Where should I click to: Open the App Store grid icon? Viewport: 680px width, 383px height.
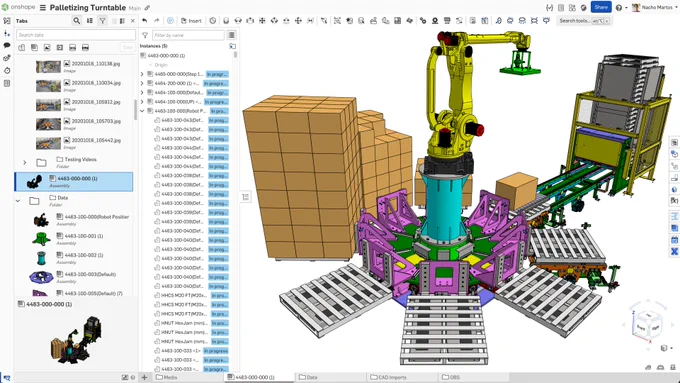pos(572,7)
